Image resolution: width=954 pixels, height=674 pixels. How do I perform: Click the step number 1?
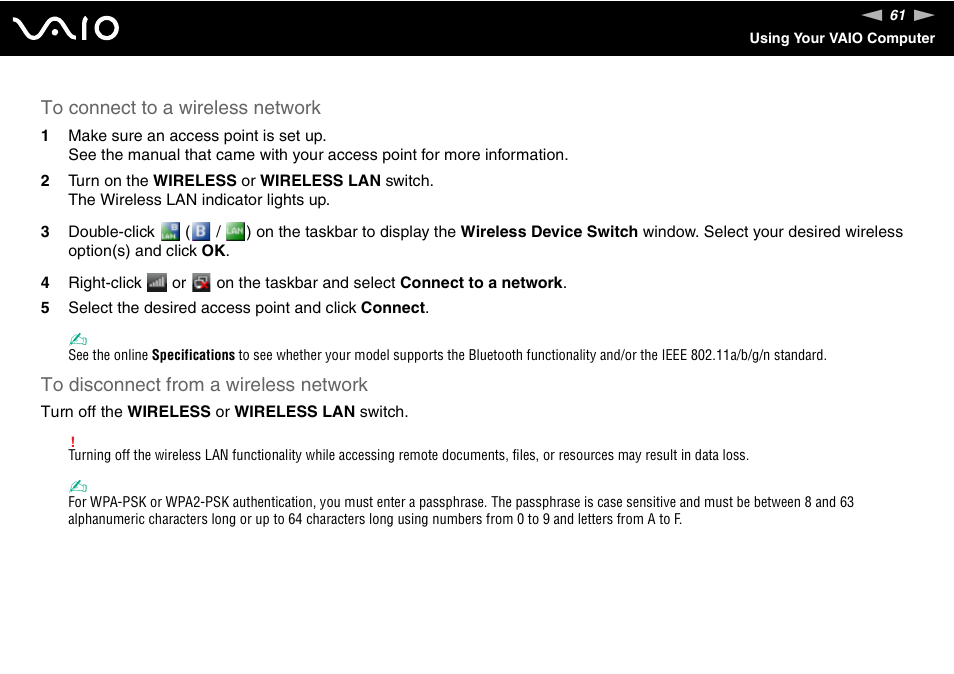45,136
